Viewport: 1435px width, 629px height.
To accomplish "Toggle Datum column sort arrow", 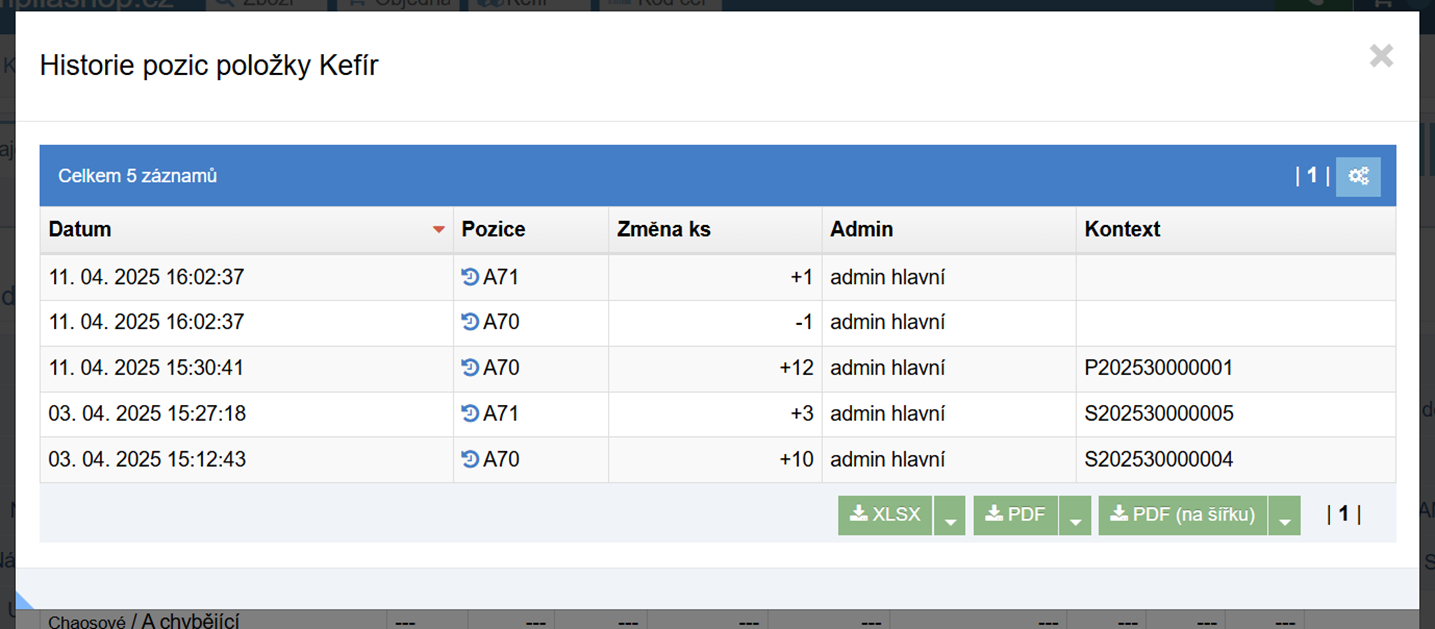I will 438,230.
